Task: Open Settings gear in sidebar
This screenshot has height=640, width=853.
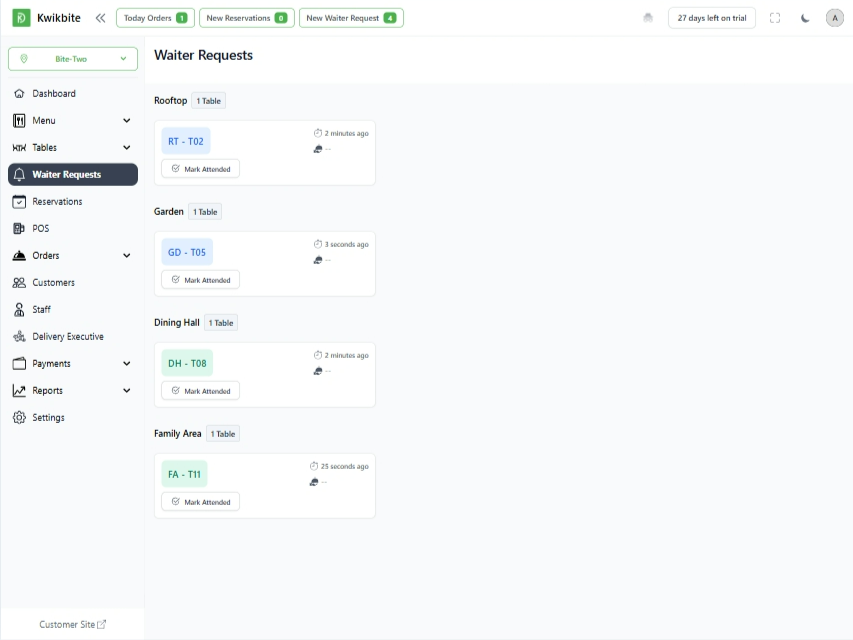Action: pyautogui.click(x=48, y=418)
